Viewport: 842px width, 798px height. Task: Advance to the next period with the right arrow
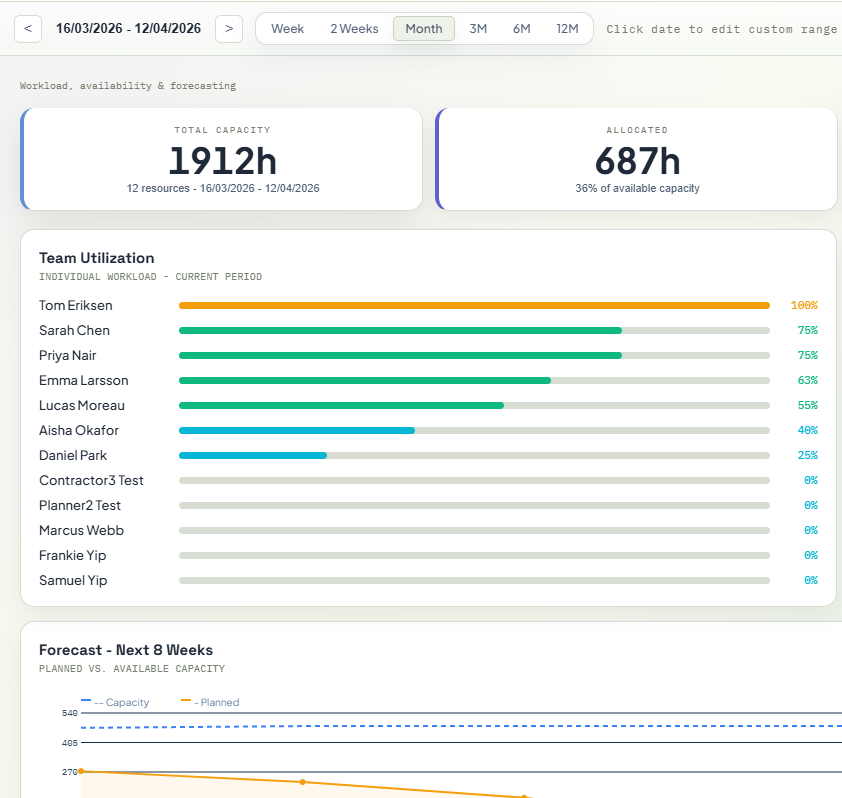tap(228, 28)
